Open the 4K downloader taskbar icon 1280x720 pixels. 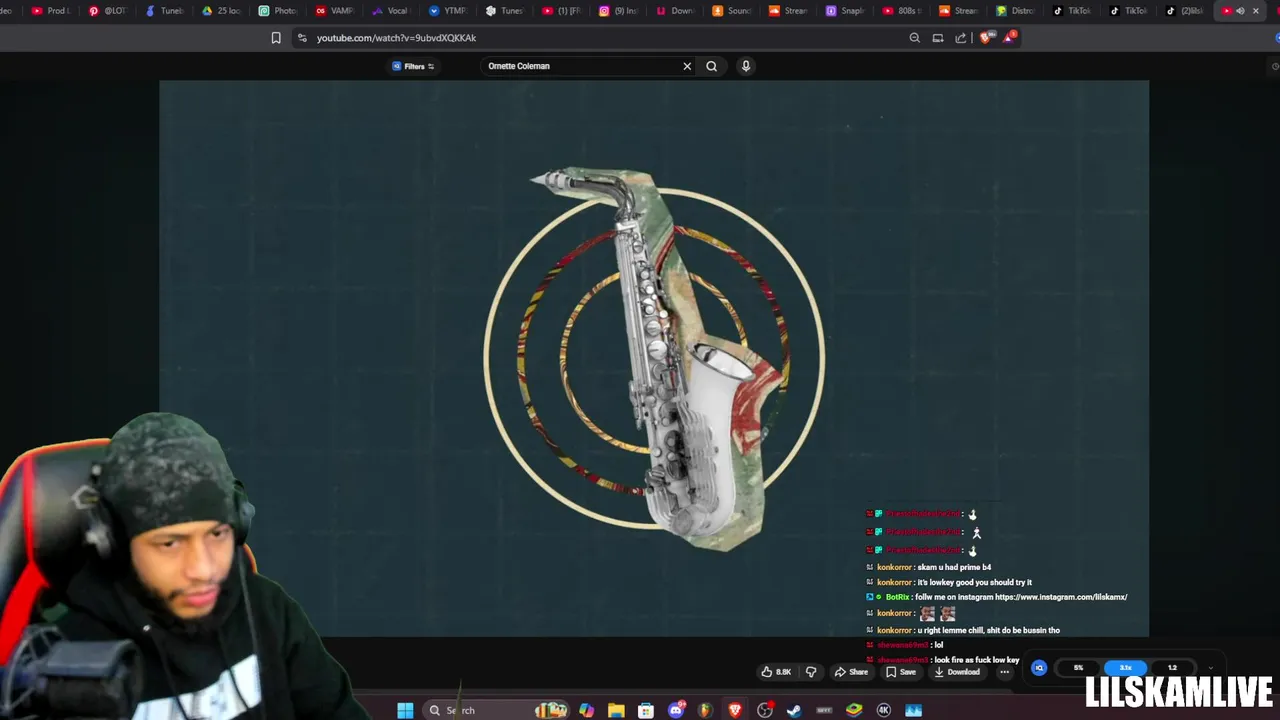884,710
